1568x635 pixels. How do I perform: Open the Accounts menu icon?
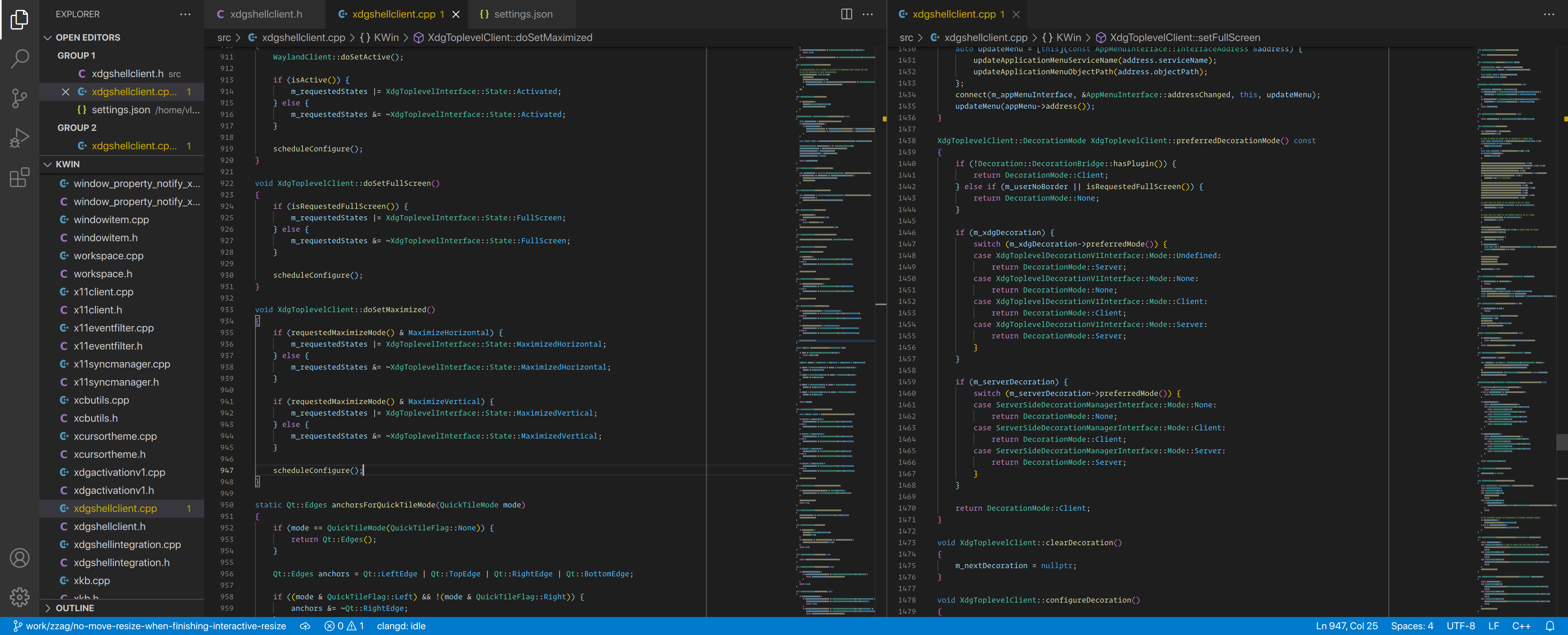click(20, 558)
